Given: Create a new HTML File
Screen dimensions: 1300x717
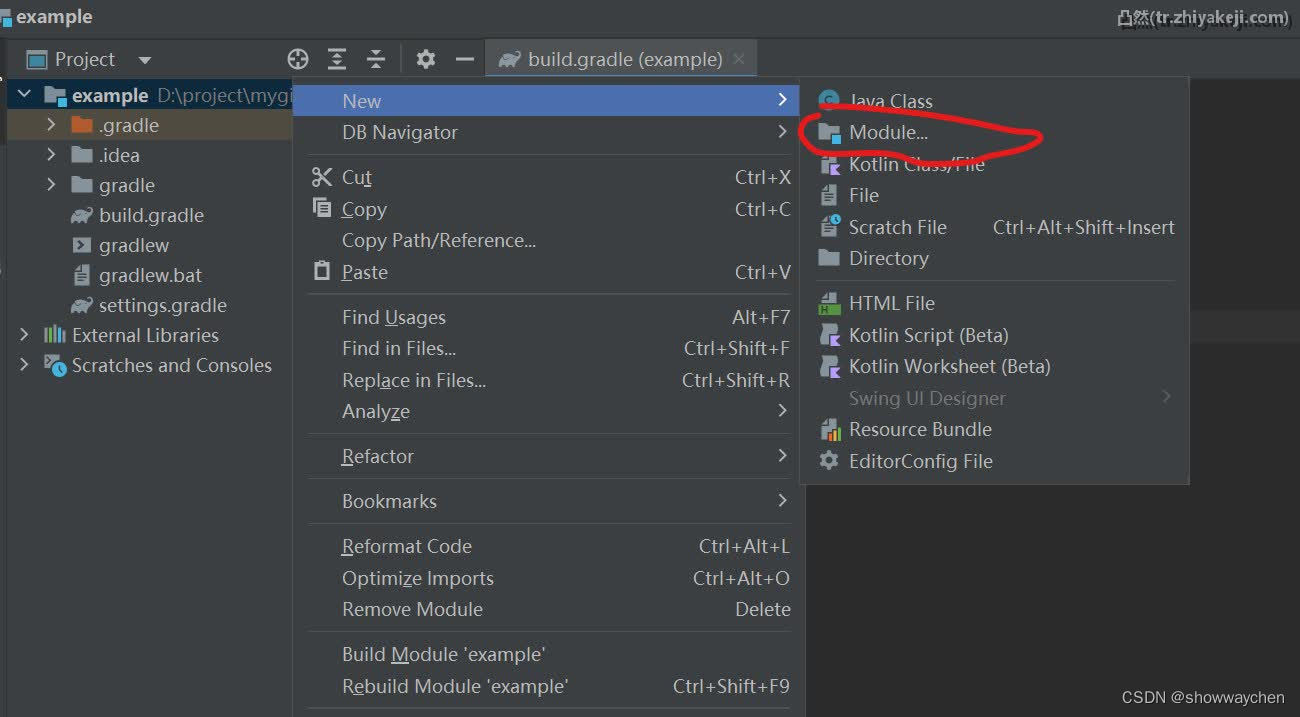Looking at the screenshot, I should (x=995, y=303).
